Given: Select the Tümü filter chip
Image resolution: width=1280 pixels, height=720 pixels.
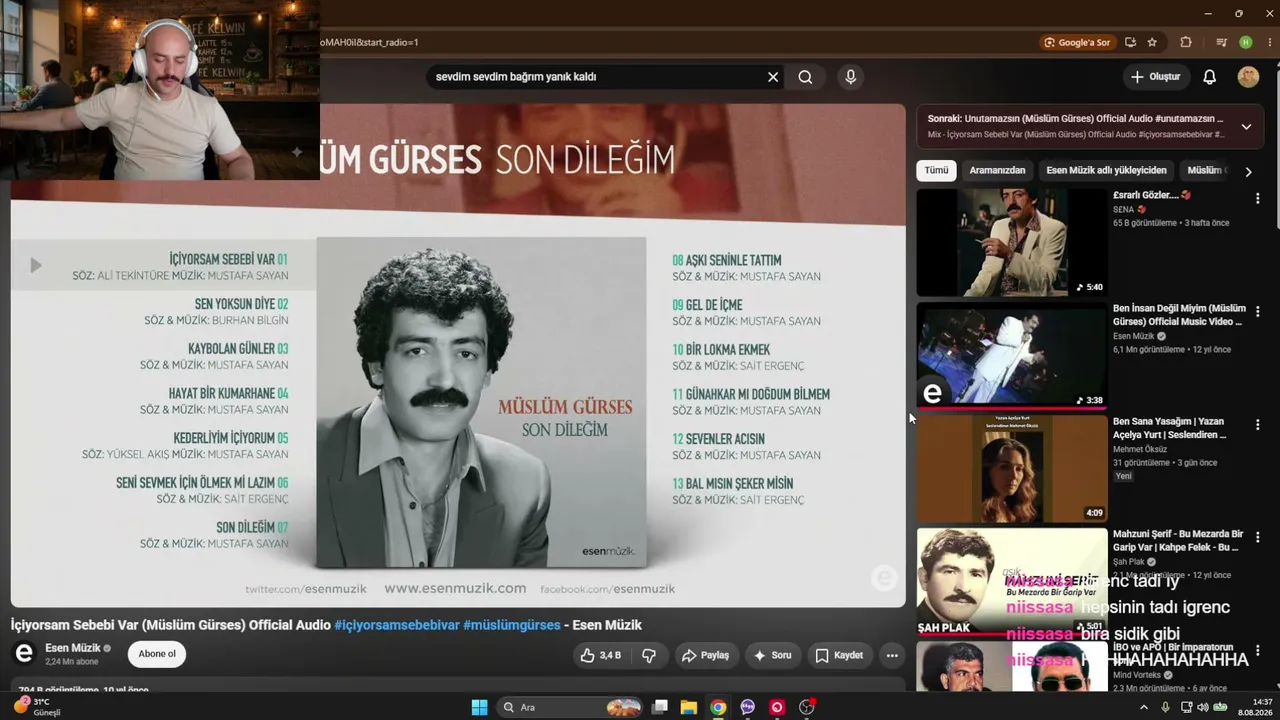Looking at the screenshot, I should tap(936, 171).
